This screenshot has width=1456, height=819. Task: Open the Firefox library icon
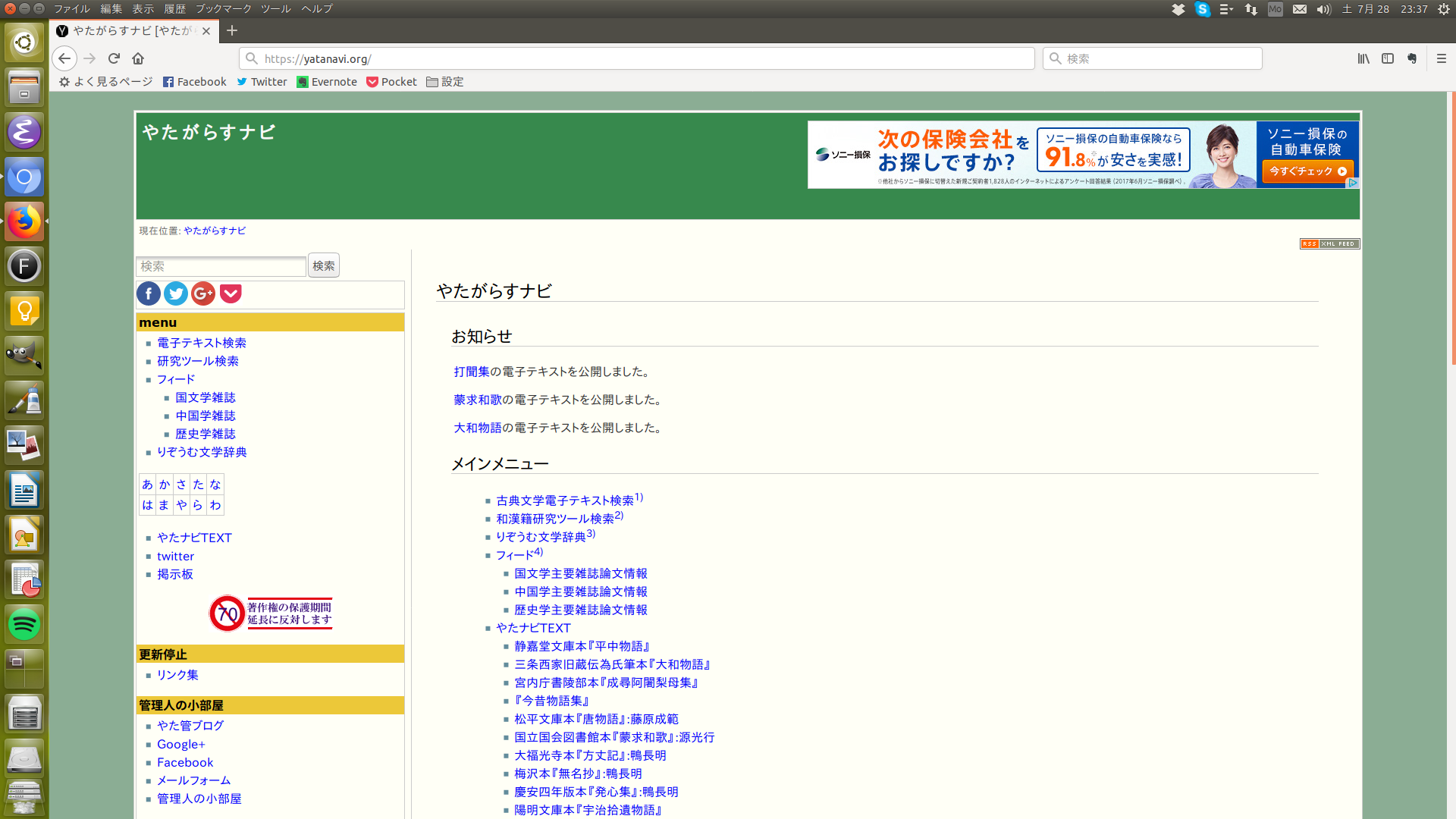tap(1363, 58)
